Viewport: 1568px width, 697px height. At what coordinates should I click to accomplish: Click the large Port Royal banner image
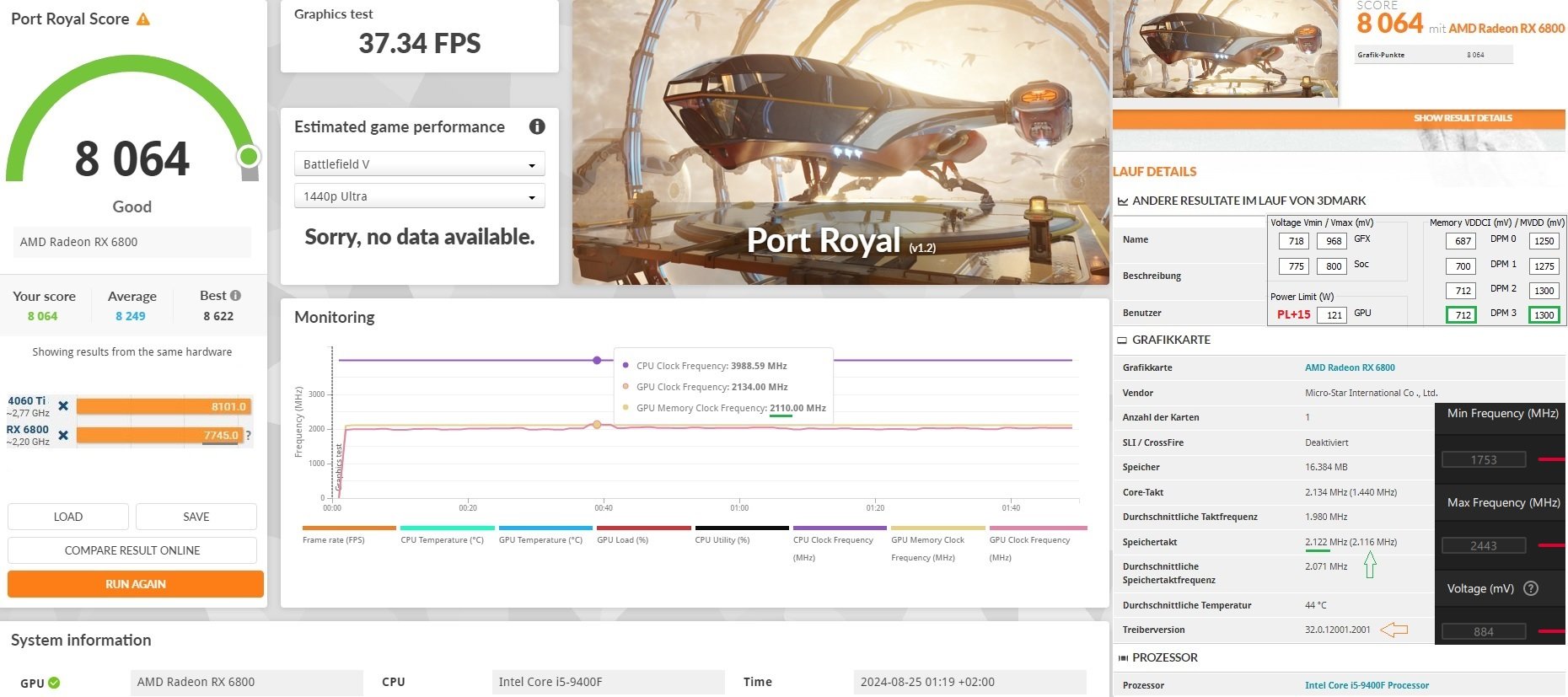click(840, 142)
